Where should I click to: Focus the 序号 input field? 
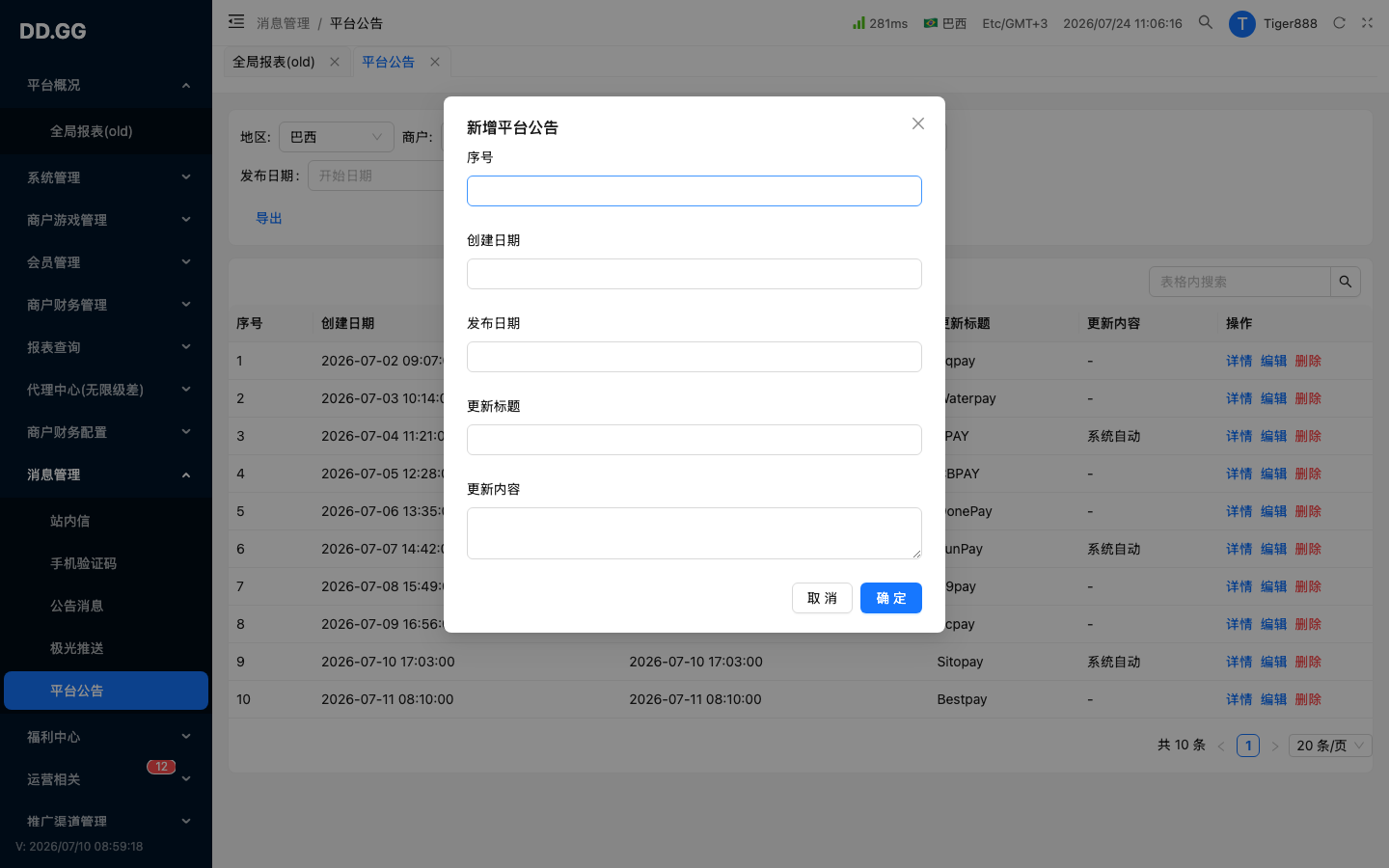[694, 191]
